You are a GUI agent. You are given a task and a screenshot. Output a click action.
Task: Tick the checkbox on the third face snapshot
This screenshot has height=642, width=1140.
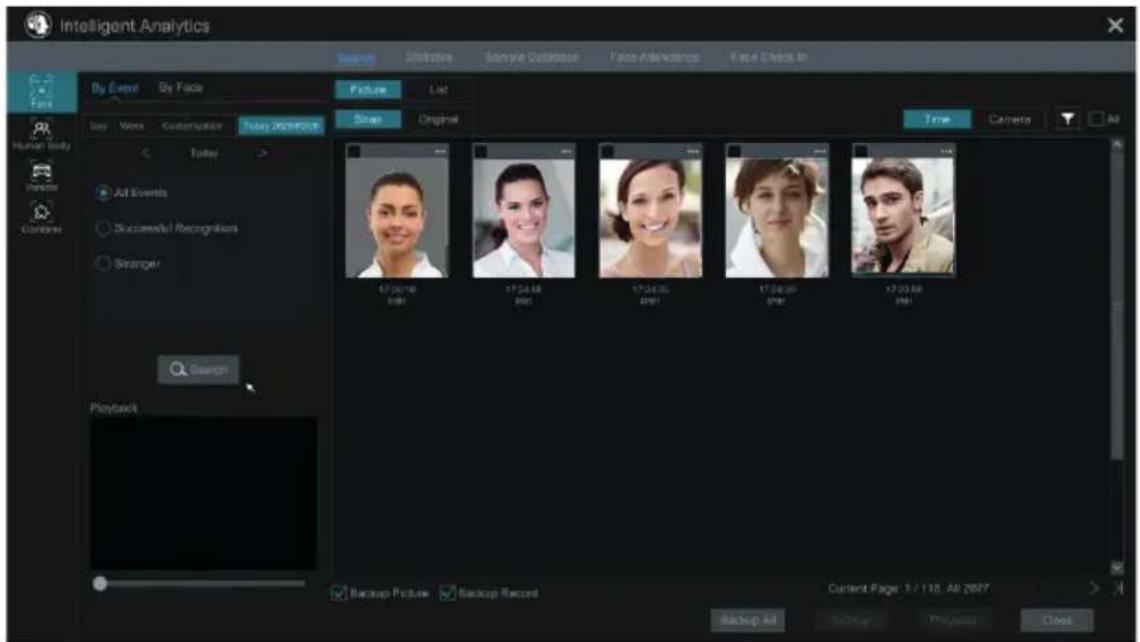pos(607,151)
